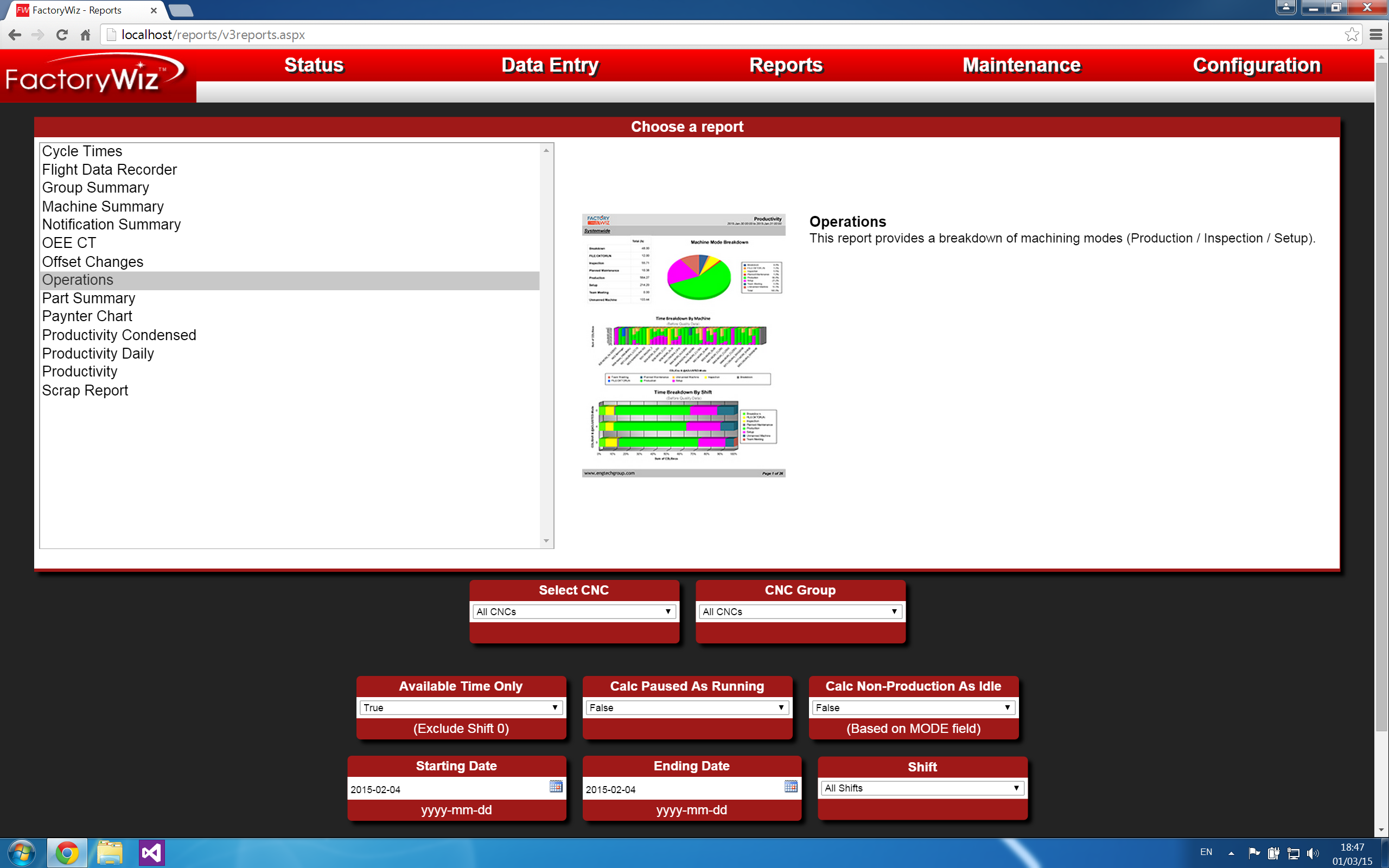The width and height of the screenshot is (1389, 868).
Task: Select the plain Productivity report
Action: click(290, 372)
